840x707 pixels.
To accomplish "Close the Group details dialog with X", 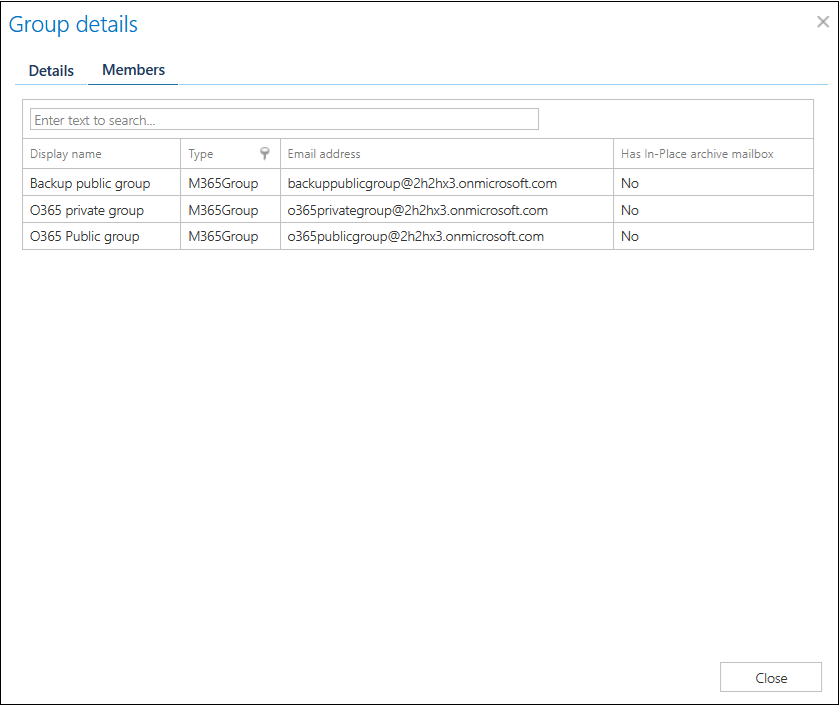I will tap(822, 22).
